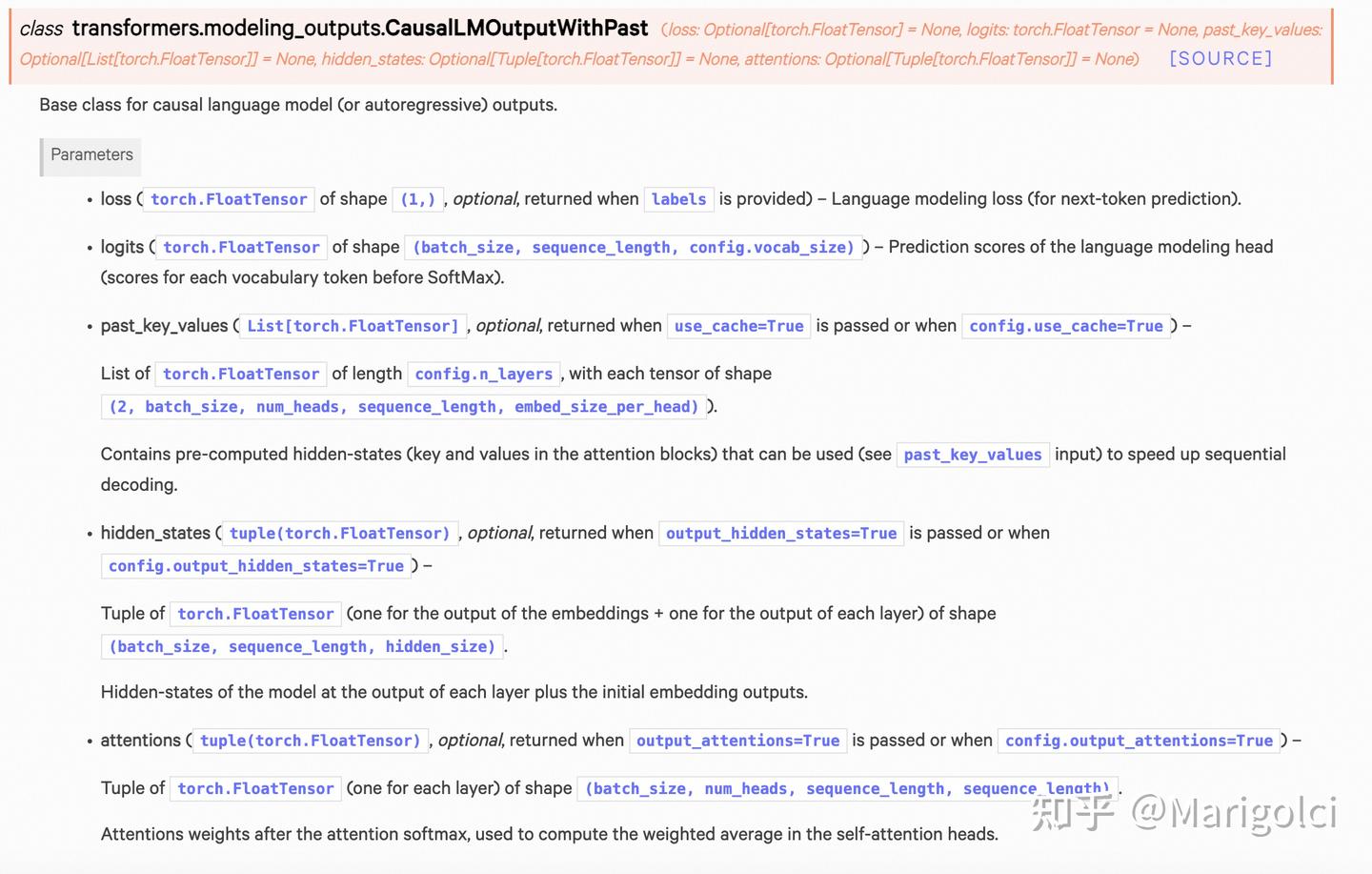Click 'torch.FloatTensor' in 'one for each layer' line
1372x874 pixels.
255,789
